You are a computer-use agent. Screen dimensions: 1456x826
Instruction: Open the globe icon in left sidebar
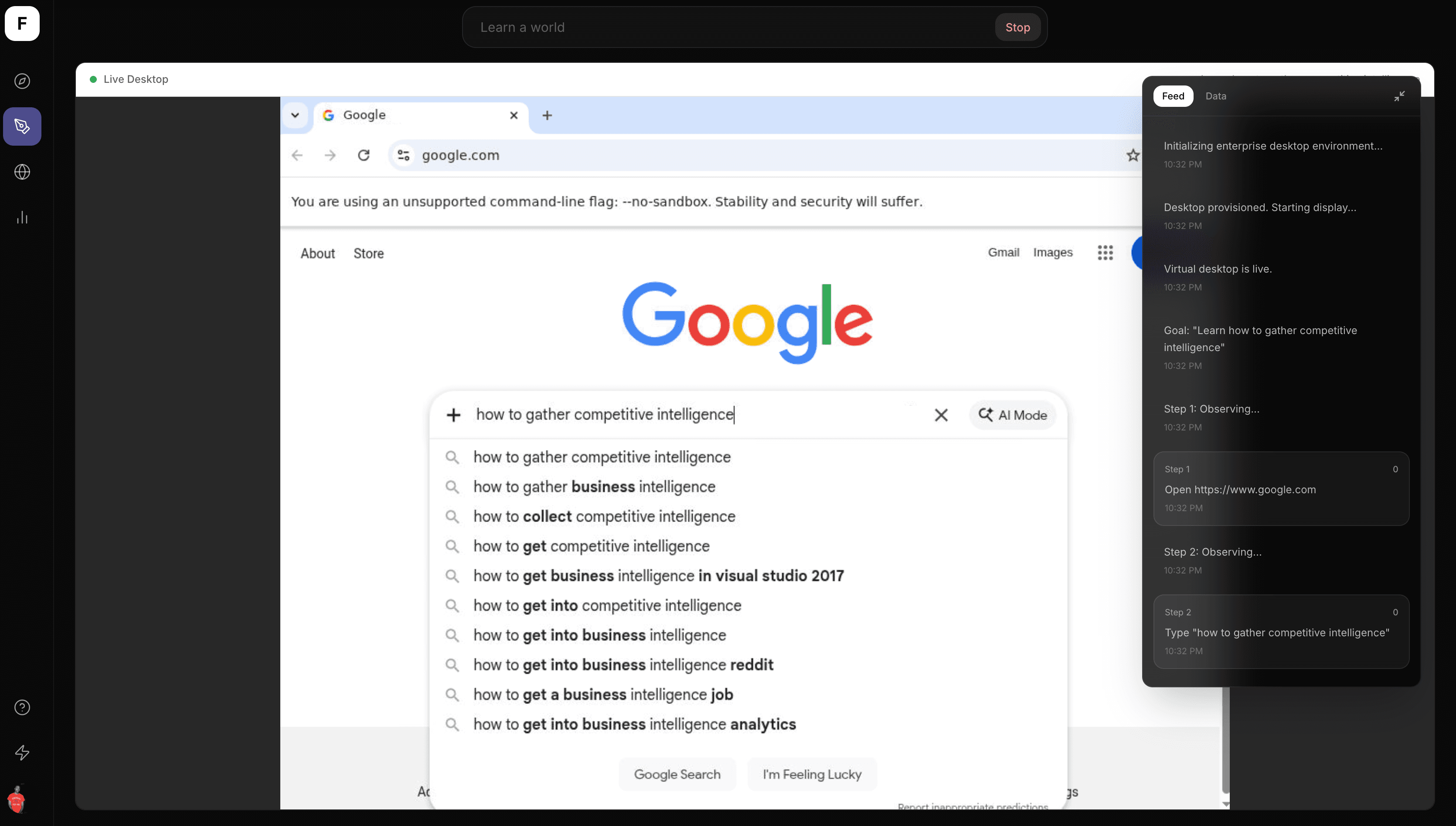(x=22, y=172)
